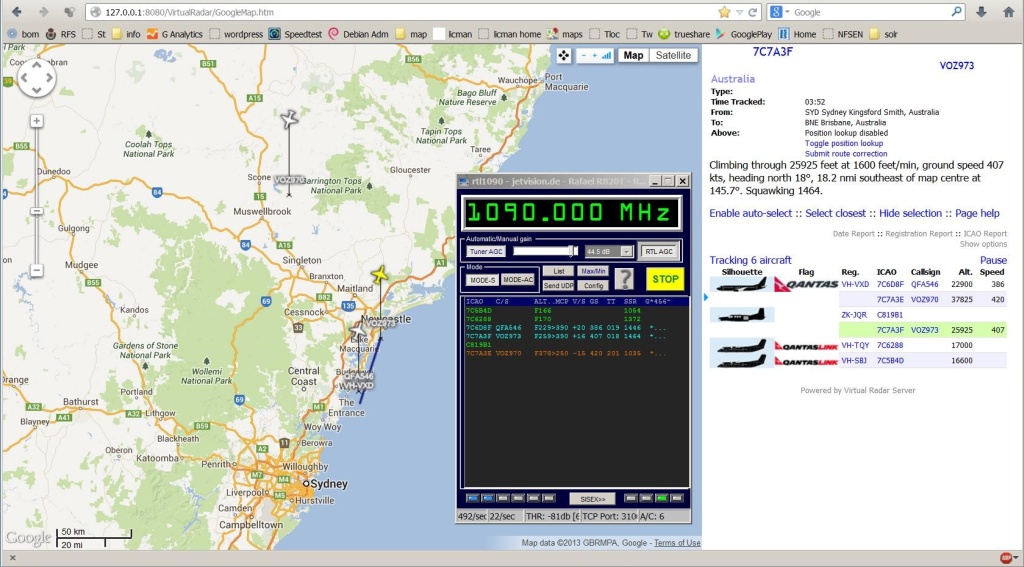Open the Debian Adm bookmark
The width and height of the screenshot is (1024, 567).
point(358,34)
